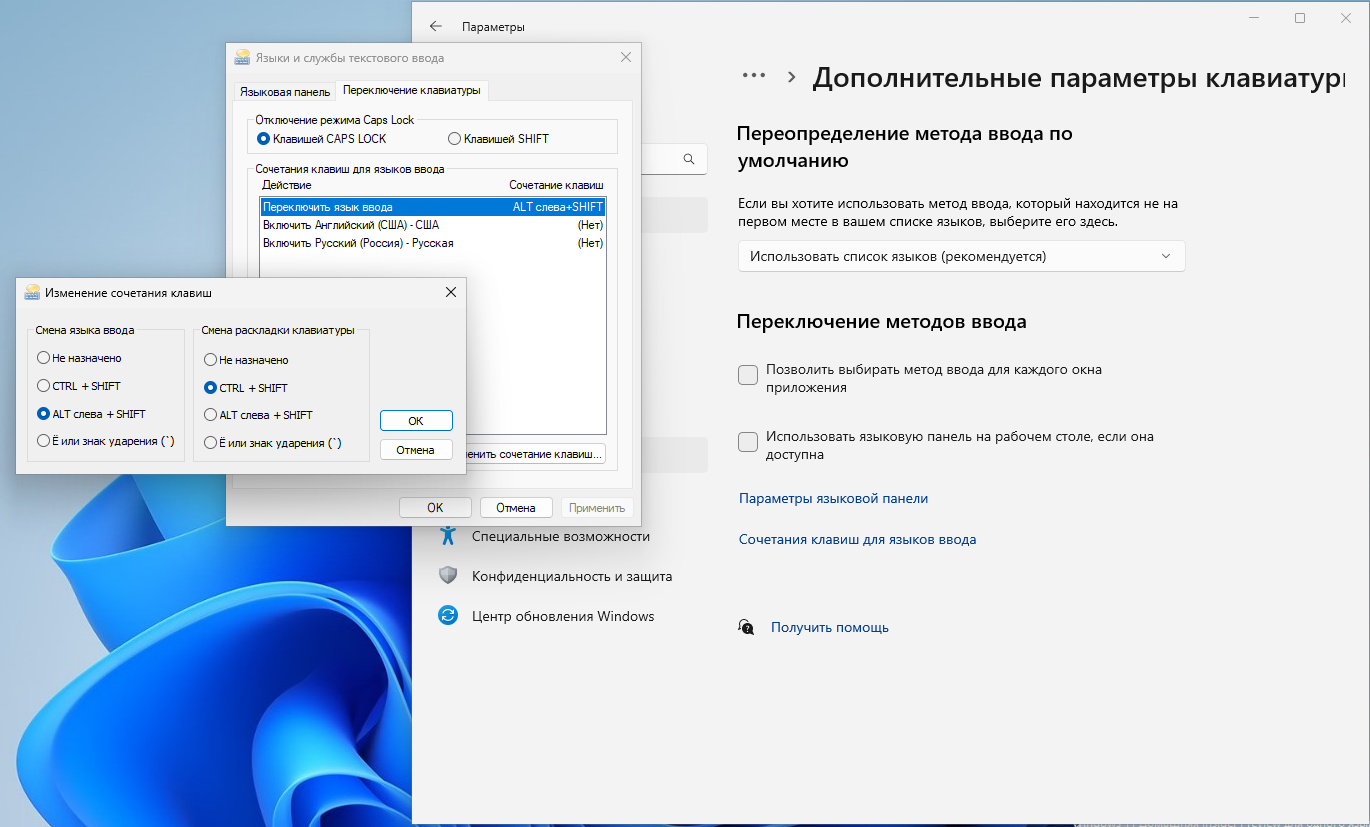
Task: Minimize the Параметры window
Action: (1254, 18)
